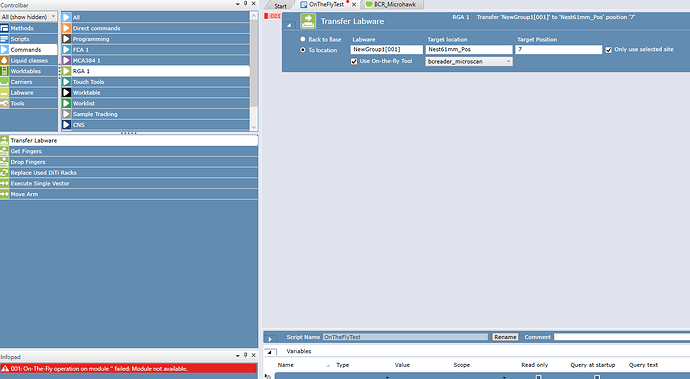Click the Replace Used DiTi Racks icon
Image resolution: width=690 pixels, height=379 pixels.
[4, 173]
